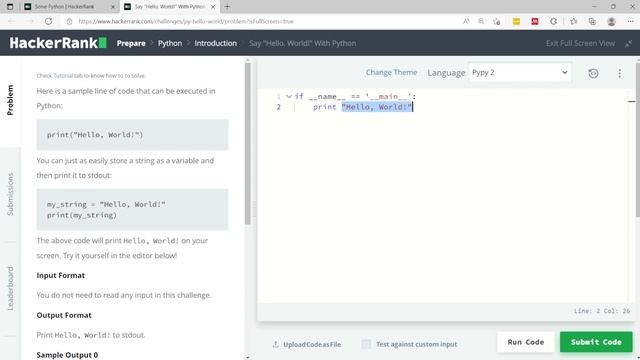Click code line 1 with if __name__

click(355, 96)
